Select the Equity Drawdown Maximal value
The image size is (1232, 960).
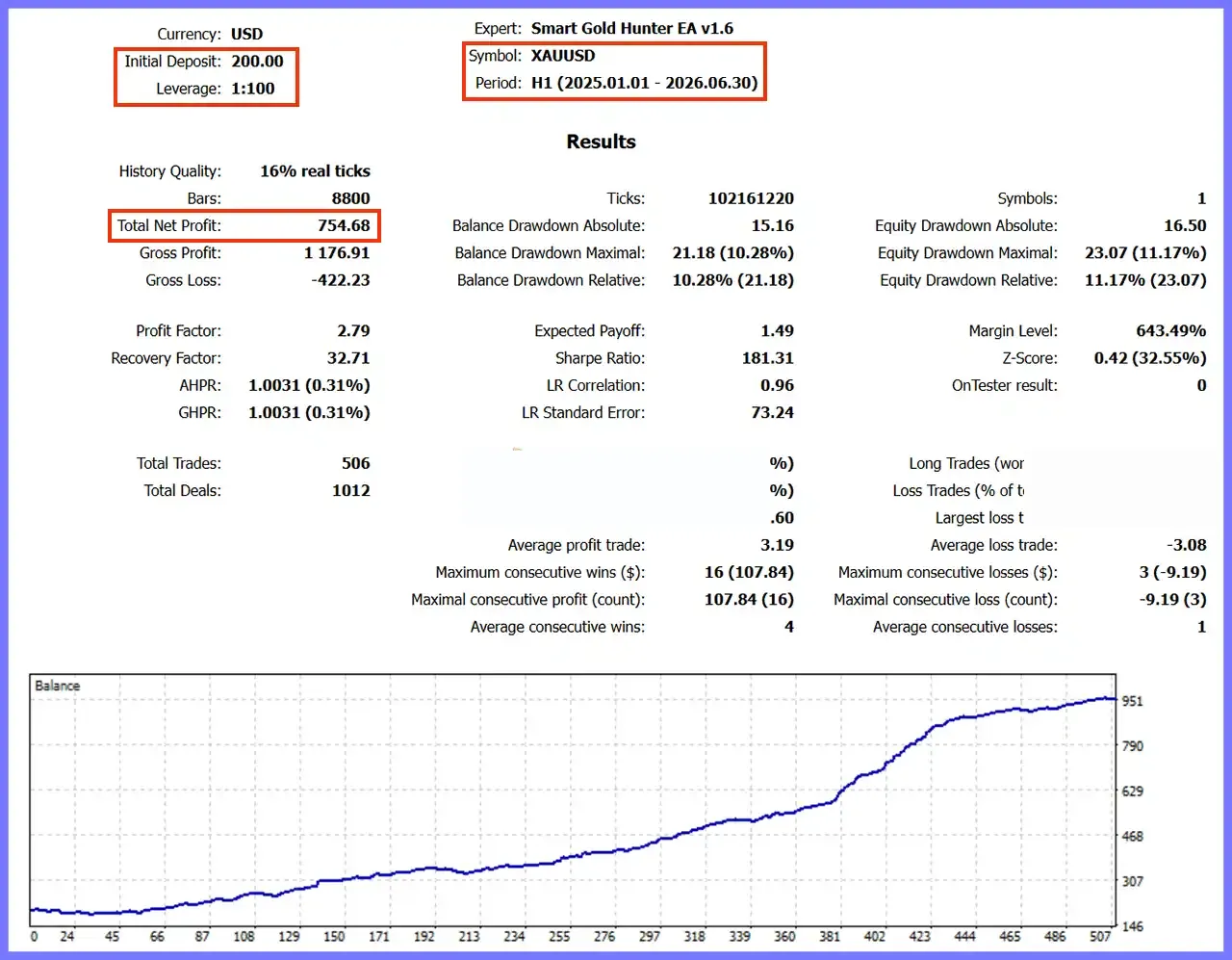pyautogui.click(x=1145, y=252)
